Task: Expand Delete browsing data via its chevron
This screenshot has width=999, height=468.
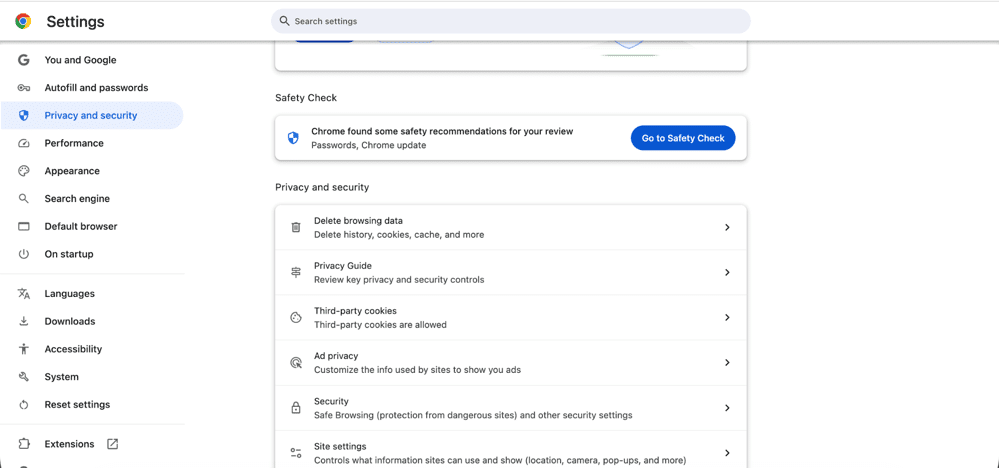Action: (x=727, y=227)
